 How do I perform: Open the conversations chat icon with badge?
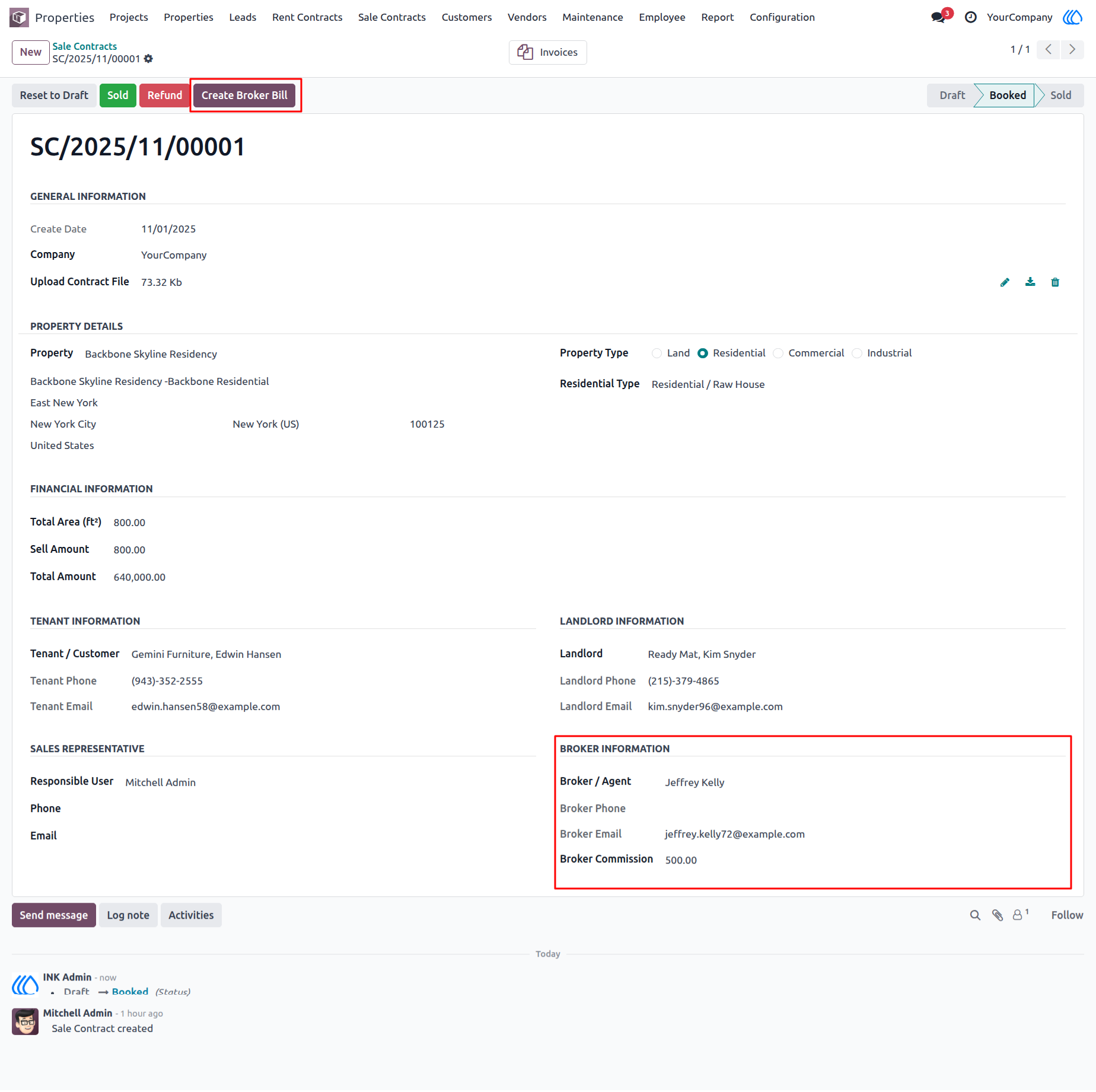939,17
